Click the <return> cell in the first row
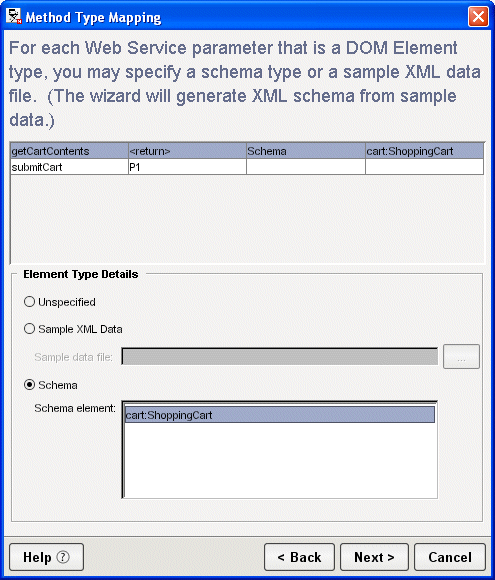 pos(187,151)
